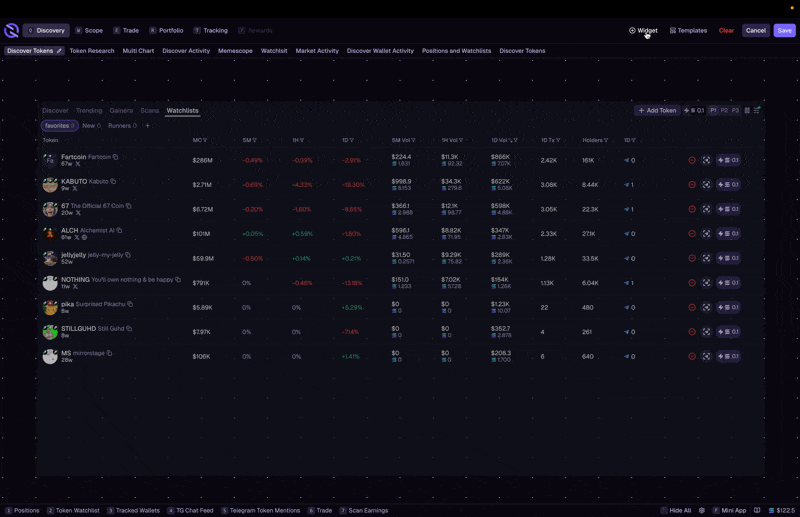
Task: Copy the ALCH Alchemist AI address
Action: (119, 230)
